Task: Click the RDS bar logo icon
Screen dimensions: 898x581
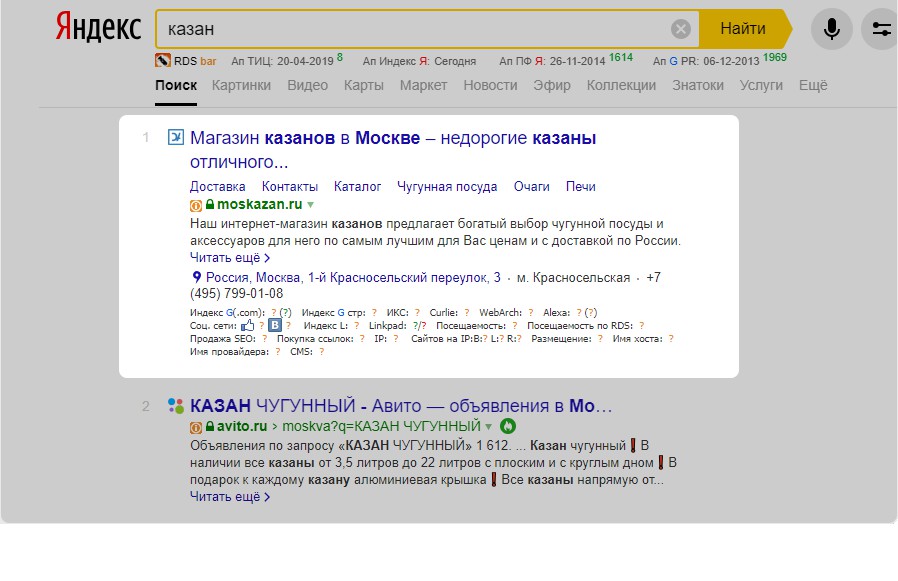Action: tap(163, 60)
